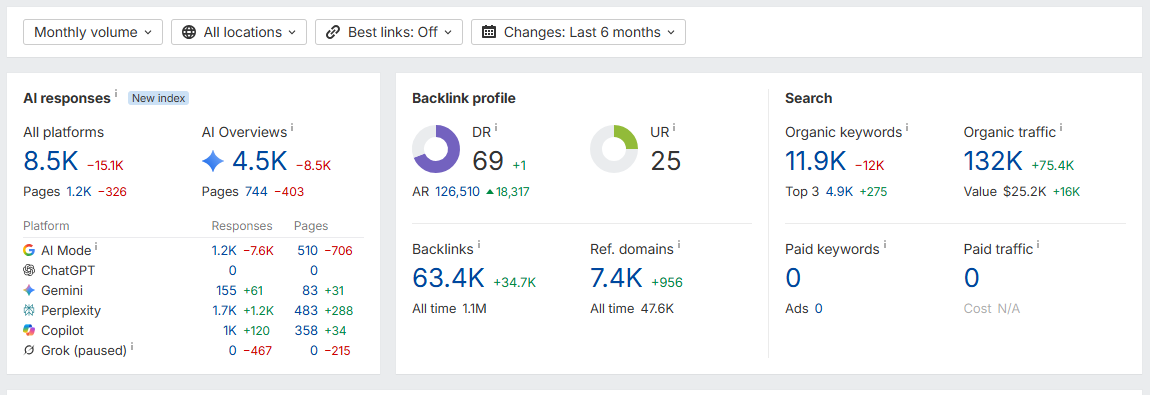Click the UR value 25
This screenshot has height=395, width=1150.
click(x=666, y=160)
